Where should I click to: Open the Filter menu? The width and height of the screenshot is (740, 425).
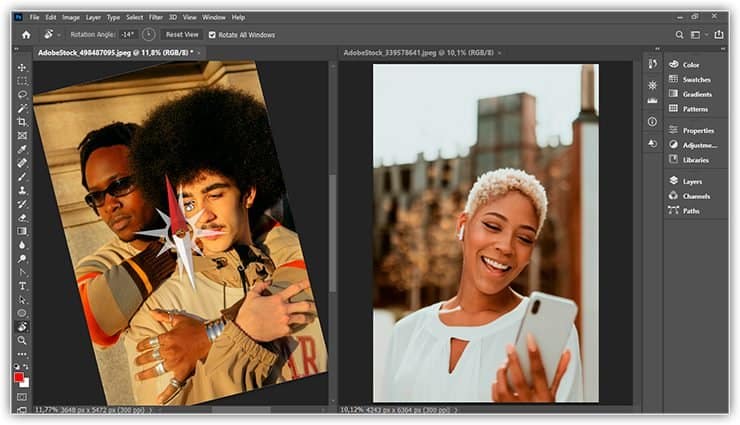click(155, 17)
